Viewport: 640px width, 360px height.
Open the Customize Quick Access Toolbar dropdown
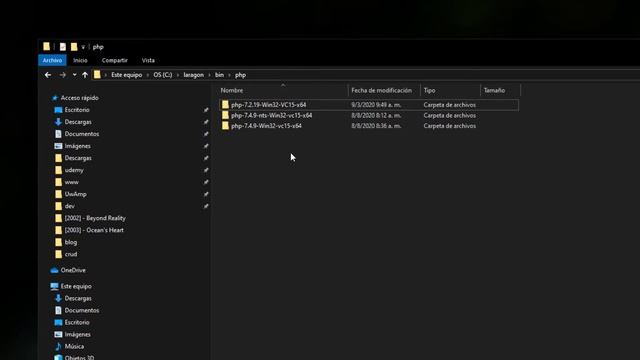tap(83, 47)
